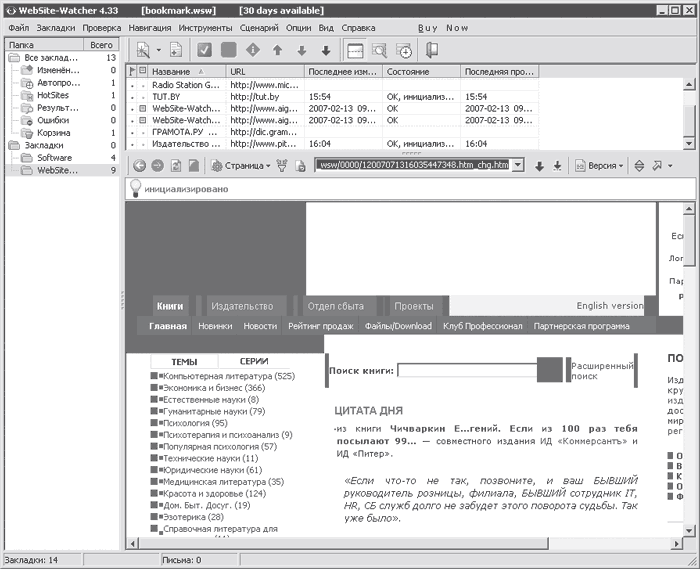Click the address field with the htm path
Viewport: 700px width, 569px height.
point(413,165)
